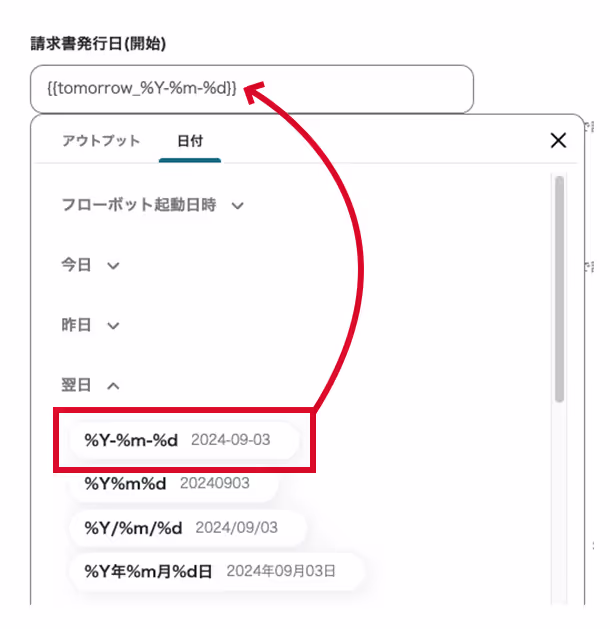Click the {{tomorrow_%Y-%m-%d}} variable text
Viewport: 610px width, 629px height.
pyautogui.click(x=142, y=88)
